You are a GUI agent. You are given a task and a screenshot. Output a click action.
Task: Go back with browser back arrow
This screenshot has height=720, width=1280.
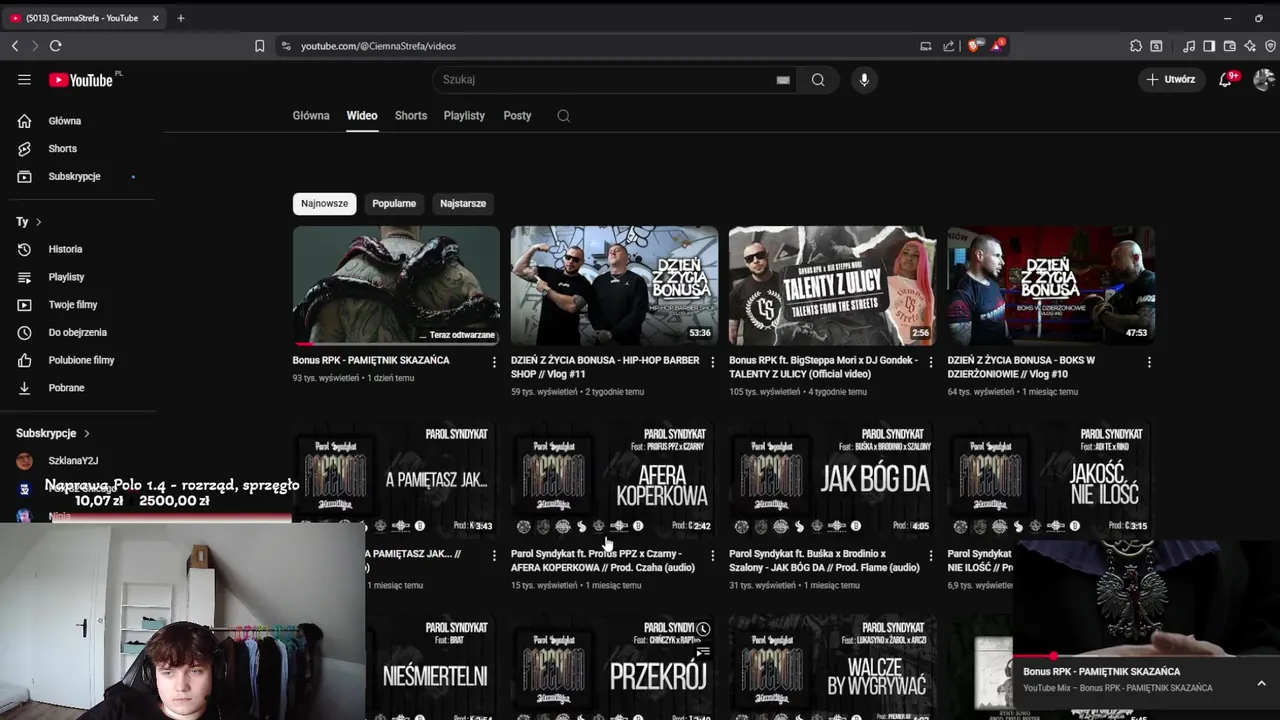click(x=15, y=46)
